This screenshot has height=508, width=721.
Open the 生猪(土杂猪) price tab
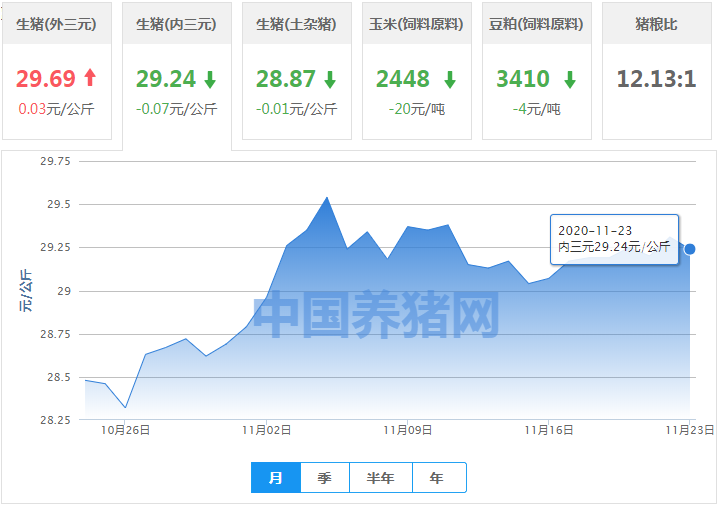tap(297, 71)
